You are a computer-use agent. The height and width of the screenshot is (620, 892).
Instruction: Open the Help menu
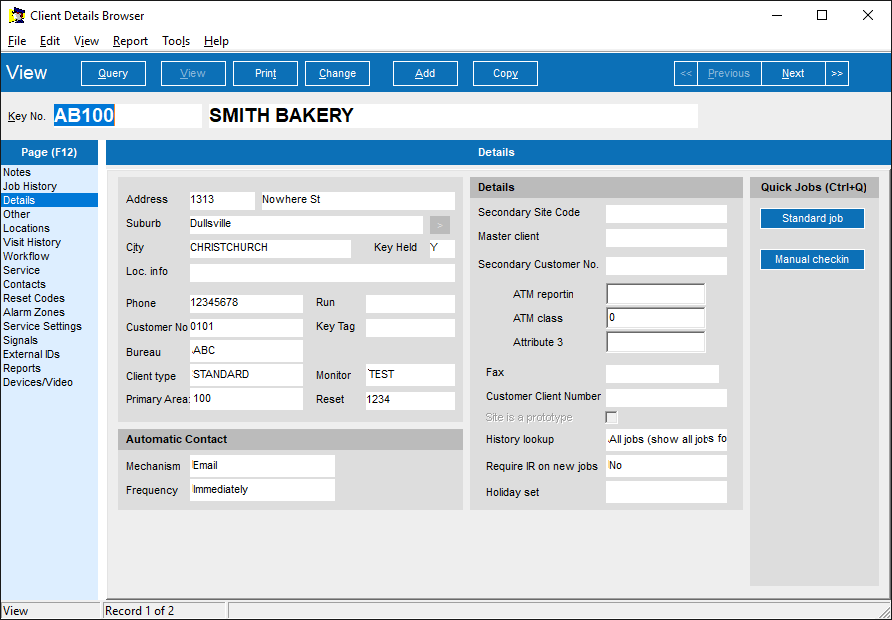[x=216, y=41]
